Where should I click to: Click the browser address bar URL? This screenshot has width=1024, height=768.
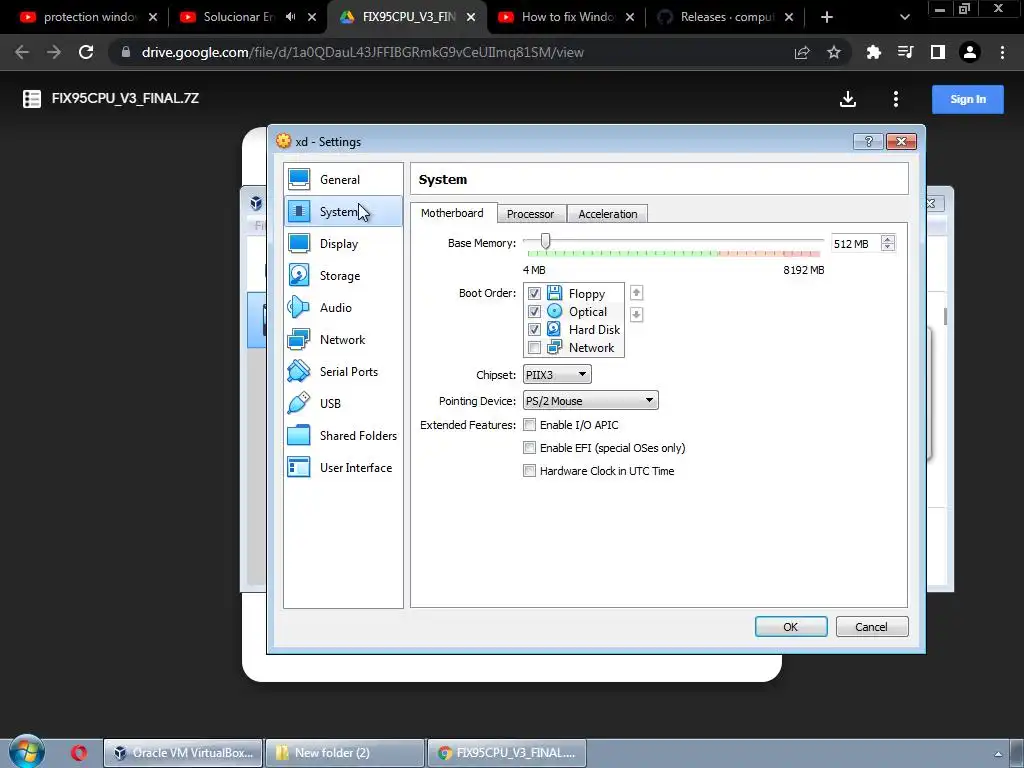[x=362, y=52]
